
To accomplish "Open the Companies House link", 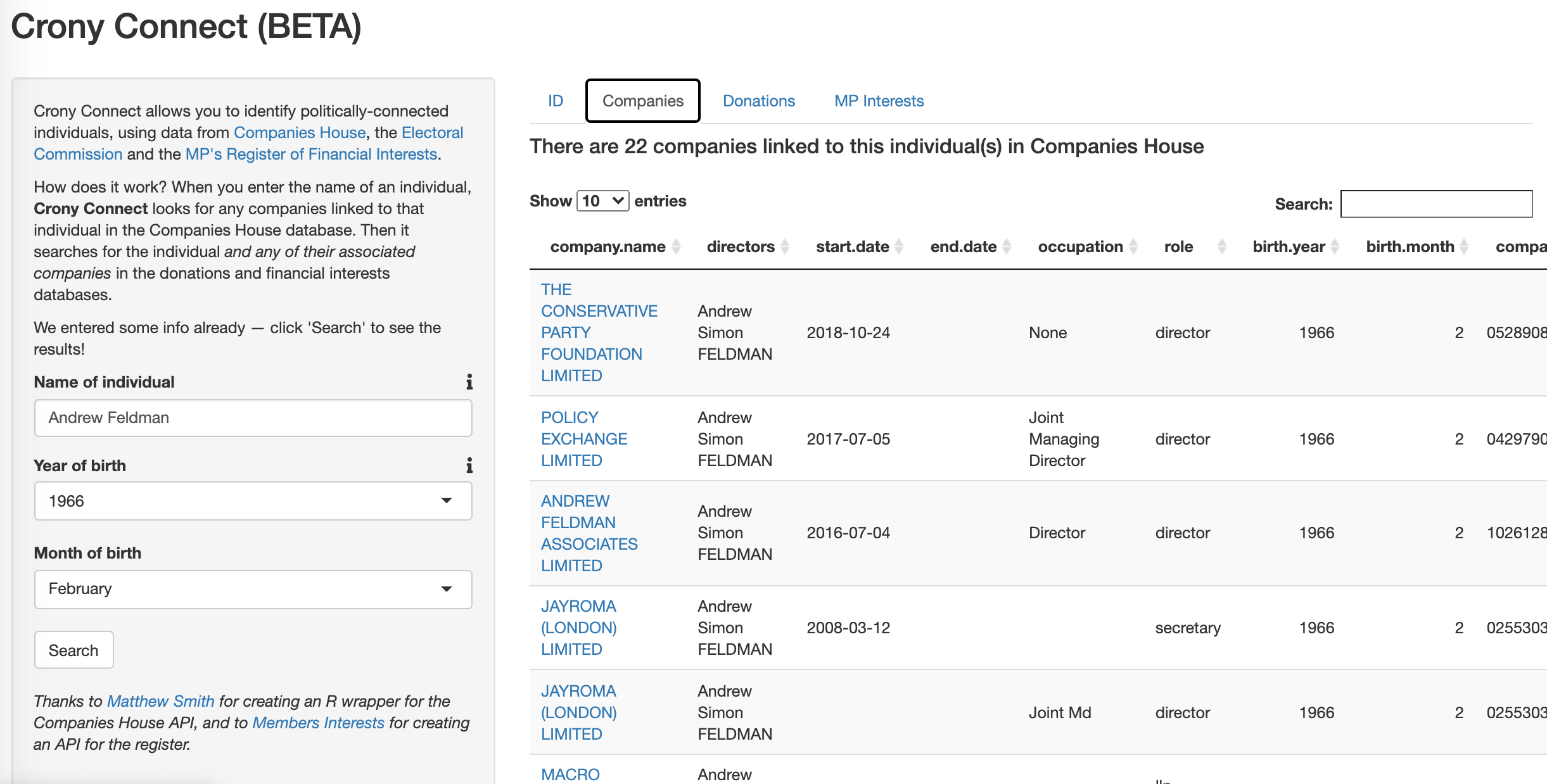I will 300,132.
